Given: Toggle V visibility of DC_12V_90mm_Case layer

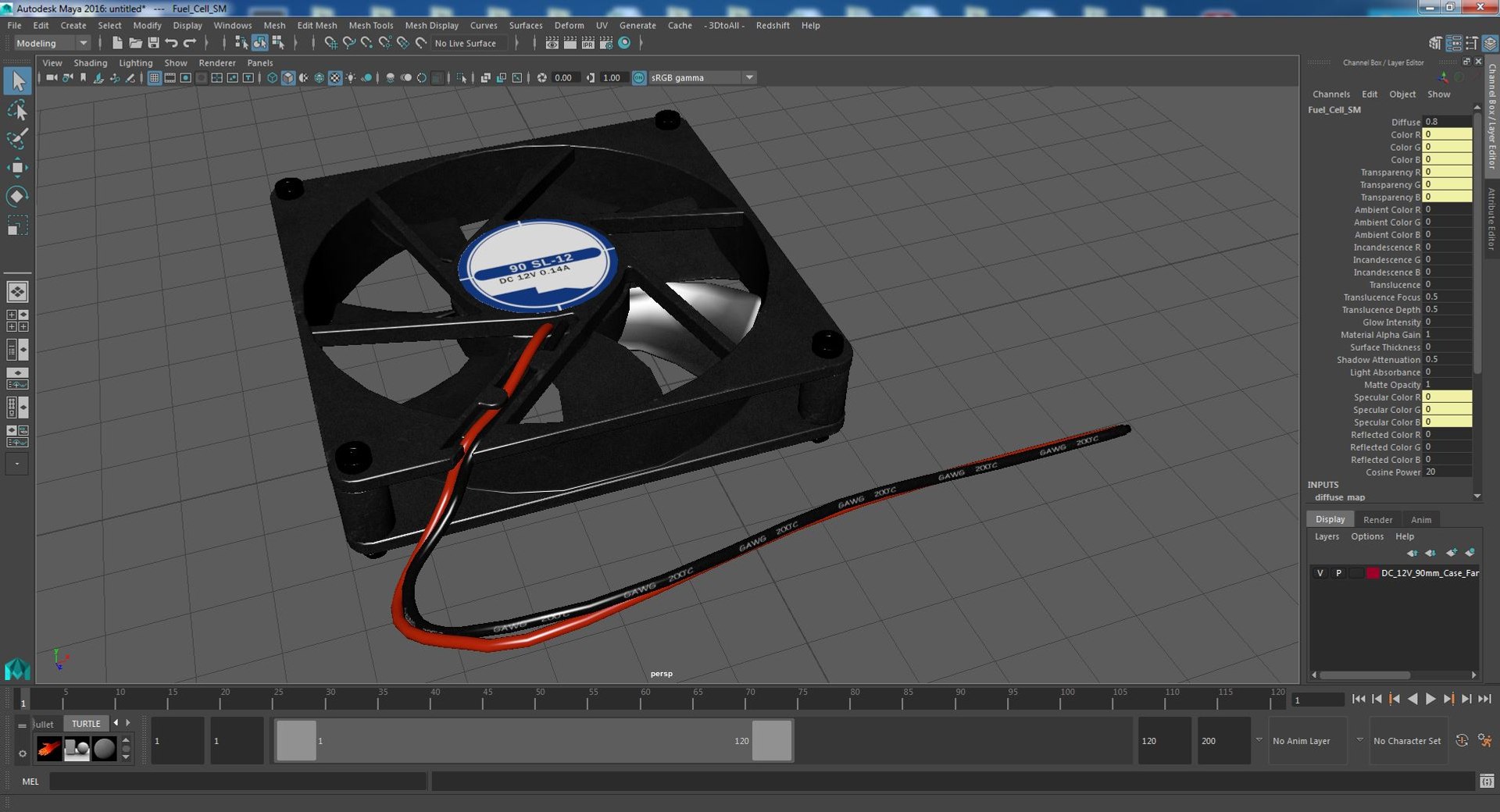Looking at the screenshot, I should [x=1320, y=573].
